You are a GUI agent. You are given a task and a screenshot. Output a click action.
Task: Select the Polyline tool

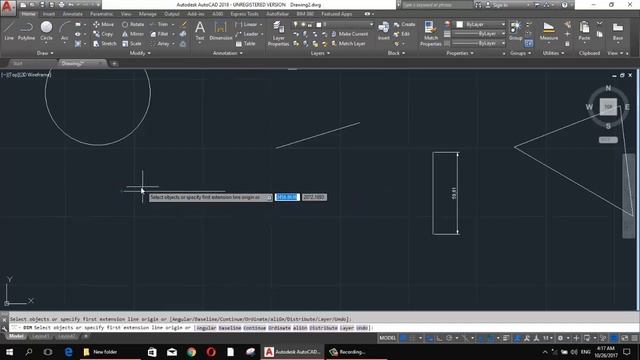[x=26, y=31]
